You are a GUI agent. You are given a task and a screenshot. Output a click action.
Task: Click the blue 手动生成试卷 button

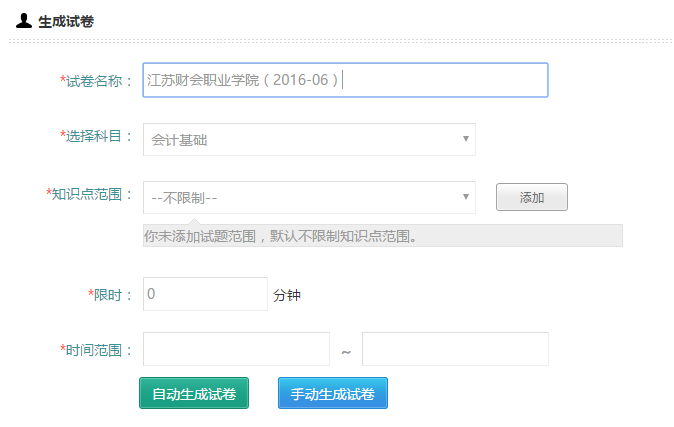tap(332, 393)
